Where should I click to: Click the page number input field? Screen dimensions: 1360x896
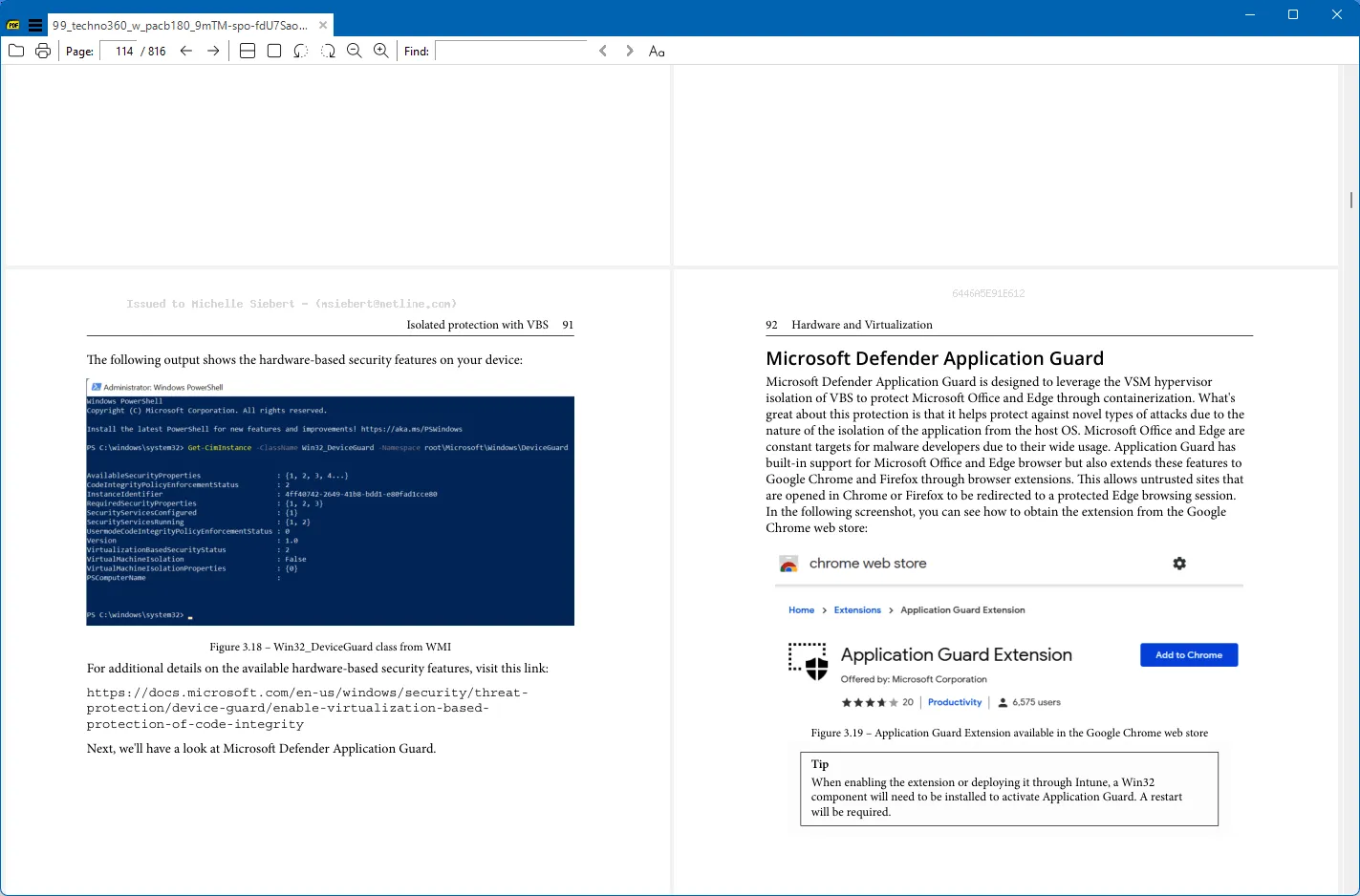(x=123, y=52)
